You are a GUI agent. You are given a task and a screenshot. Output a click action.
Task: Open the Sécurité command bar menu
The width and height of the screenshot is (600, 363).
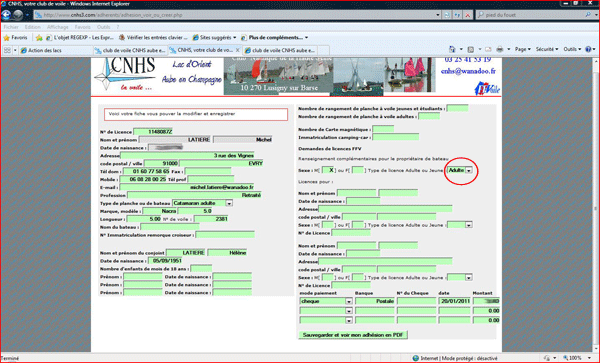click(x=546, y=49)
